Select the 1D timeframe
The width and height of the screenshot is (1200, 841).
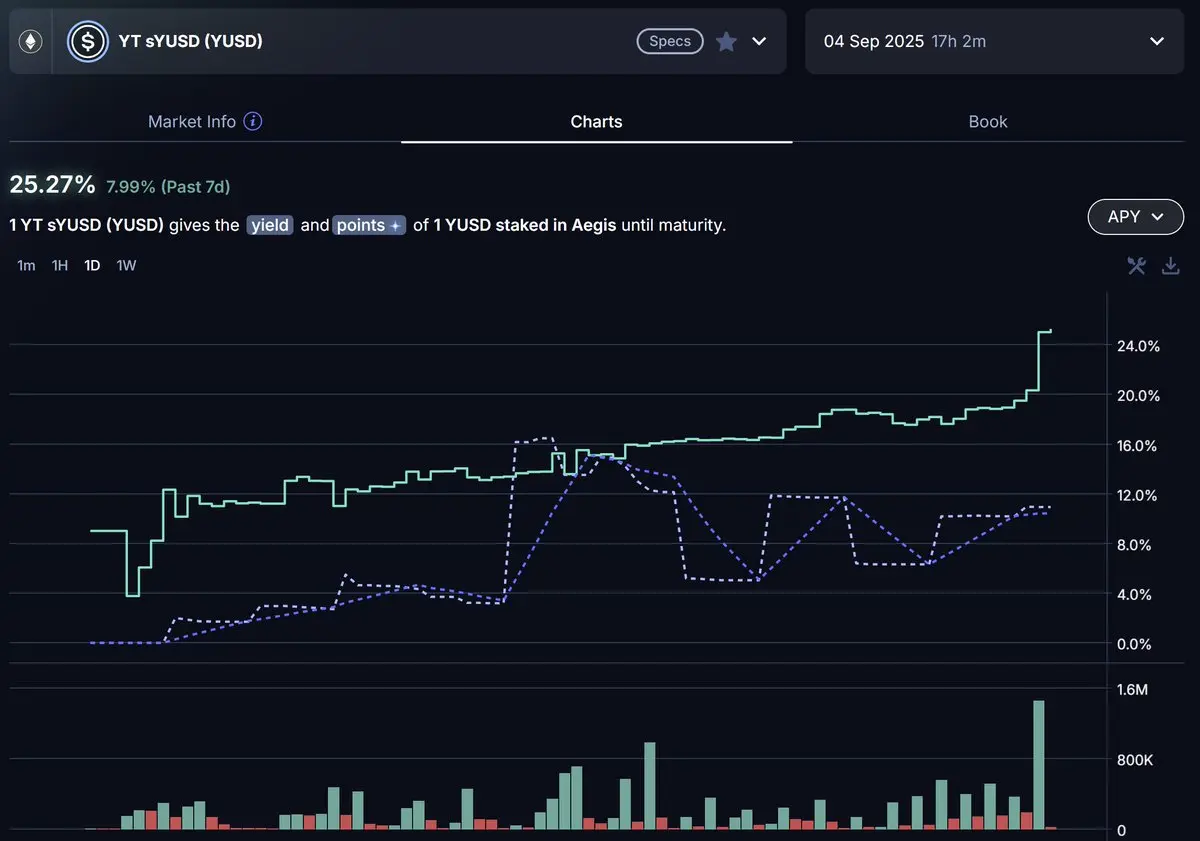coord(92,266)
